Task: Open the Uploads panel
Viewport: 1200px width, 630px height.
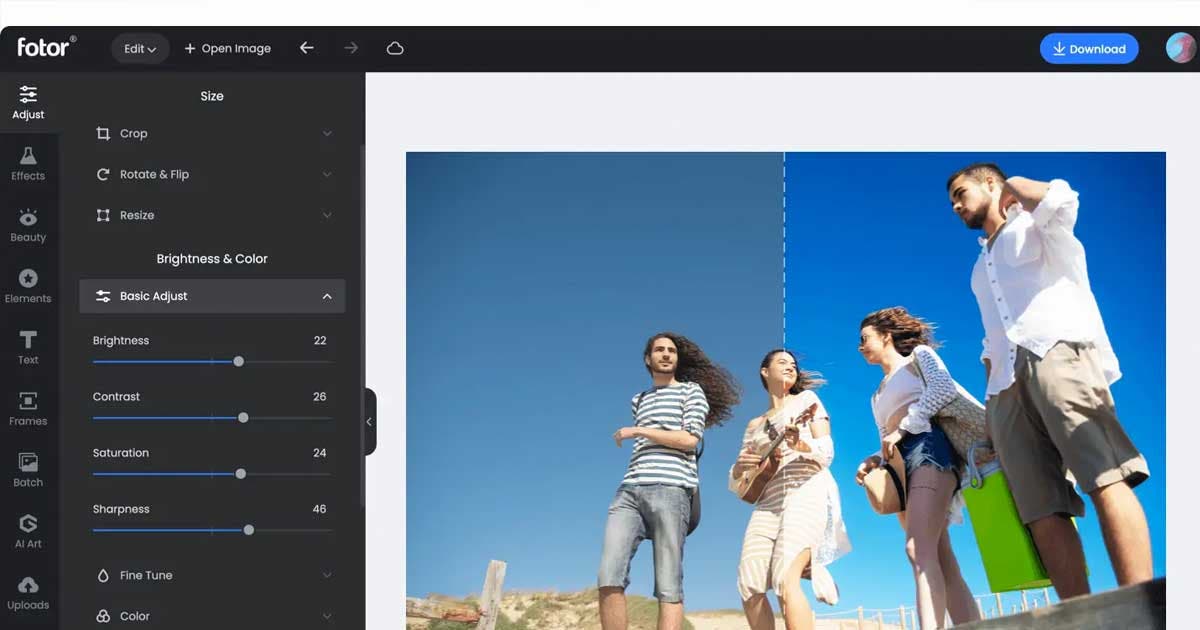Action: pyautogui.click(x=28, y=592)
